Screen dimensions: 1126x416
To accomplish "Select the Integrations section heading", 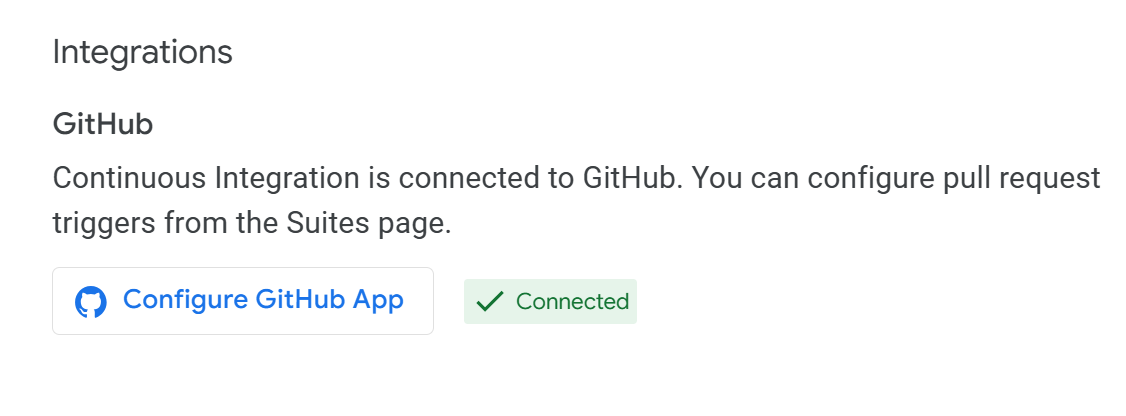I will pos(142,52).
